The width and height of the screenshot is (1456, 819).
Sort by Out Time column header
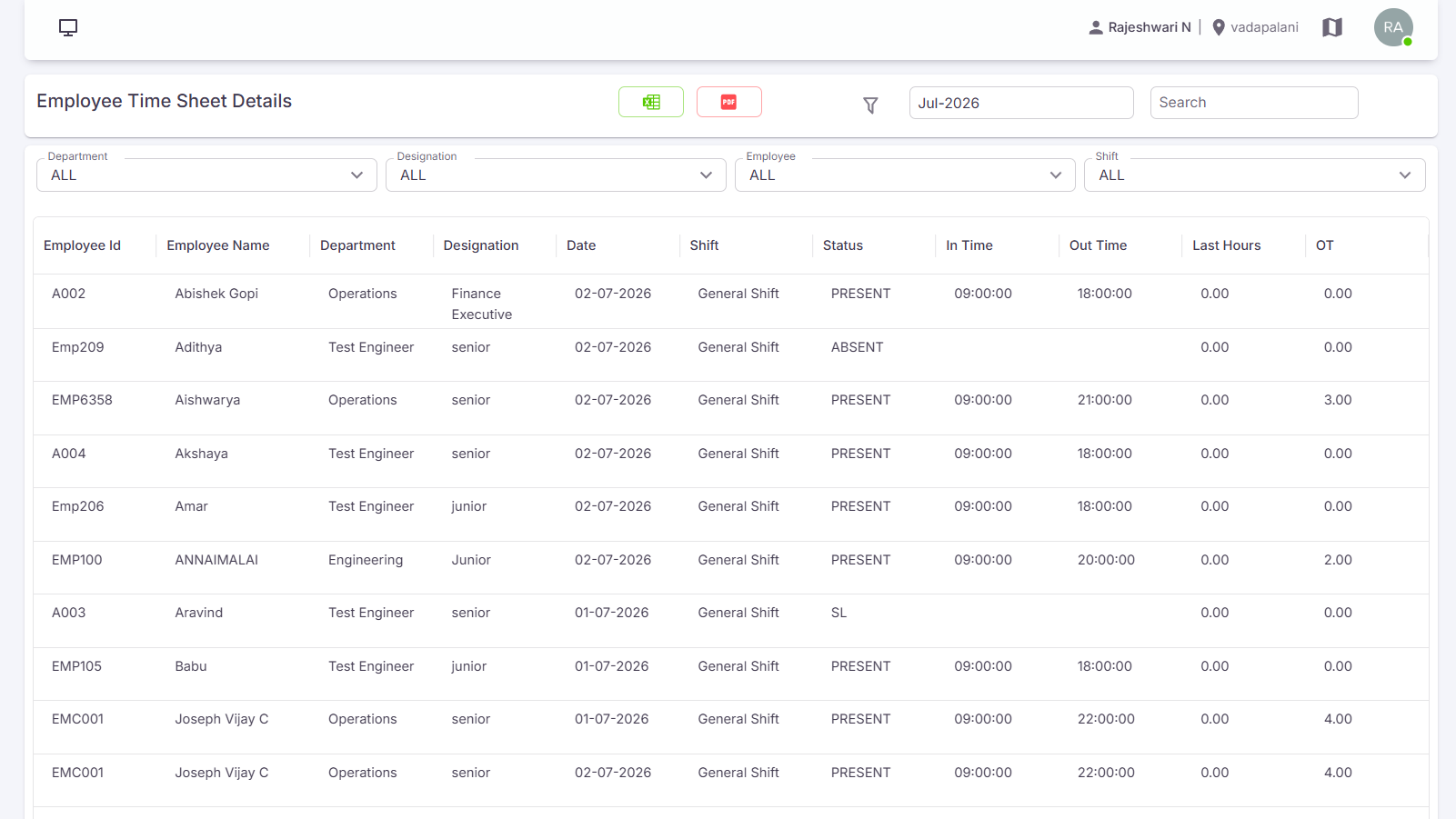click(1098, 245)
